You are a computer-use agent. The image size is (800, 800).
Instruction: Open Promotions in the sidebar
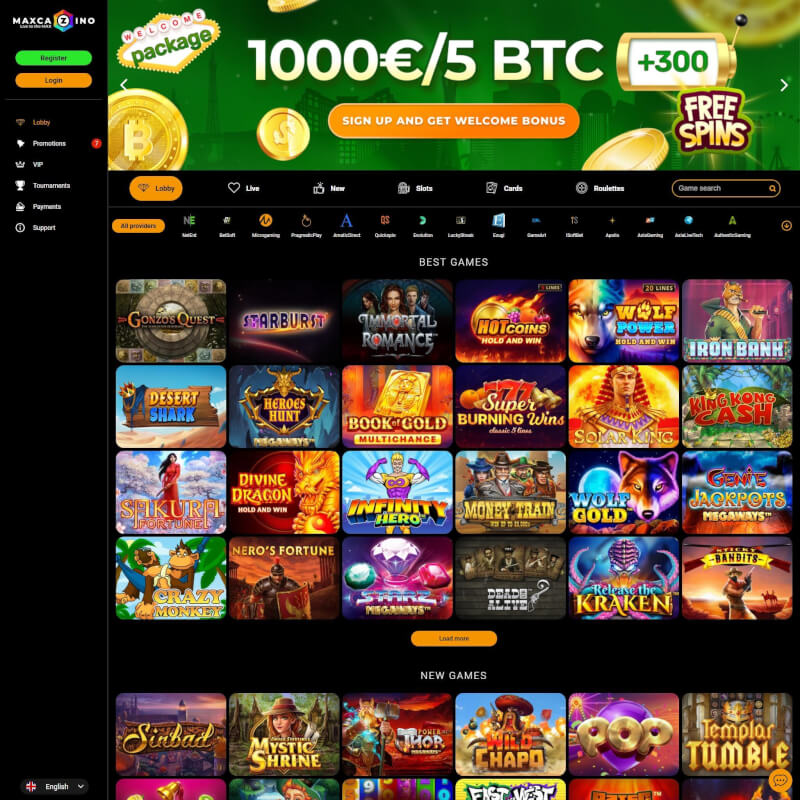tap(49, 143)
